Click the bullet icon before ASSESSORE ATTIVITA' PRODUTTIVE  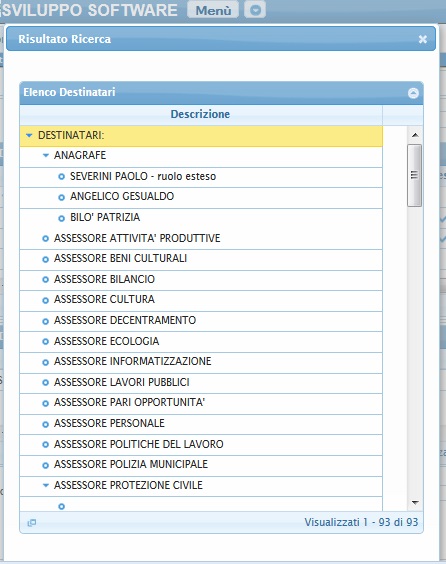[45, 238]
